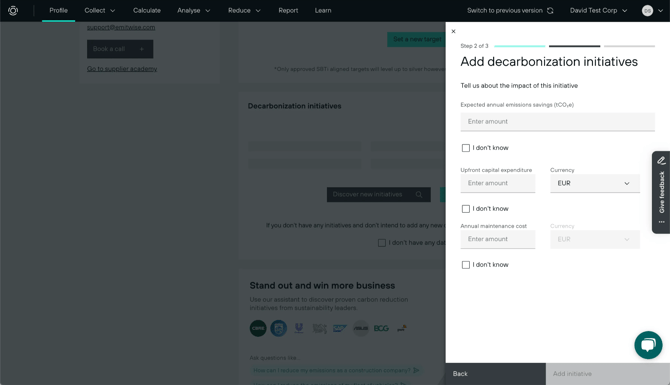This screenshot has width=670, height=385.
Task: Open the David Test Corp company switcher
Action: (x=598, y=10)
